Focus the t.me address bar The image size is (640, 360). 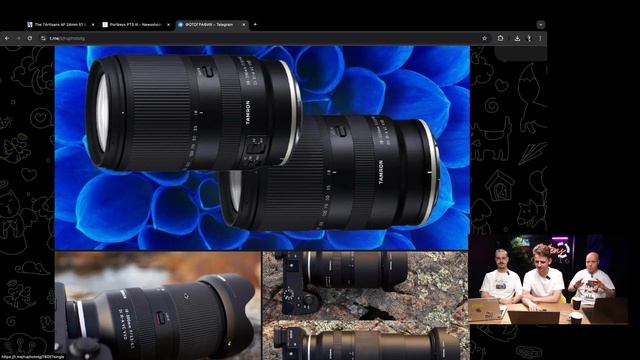(x=261, y=38)
